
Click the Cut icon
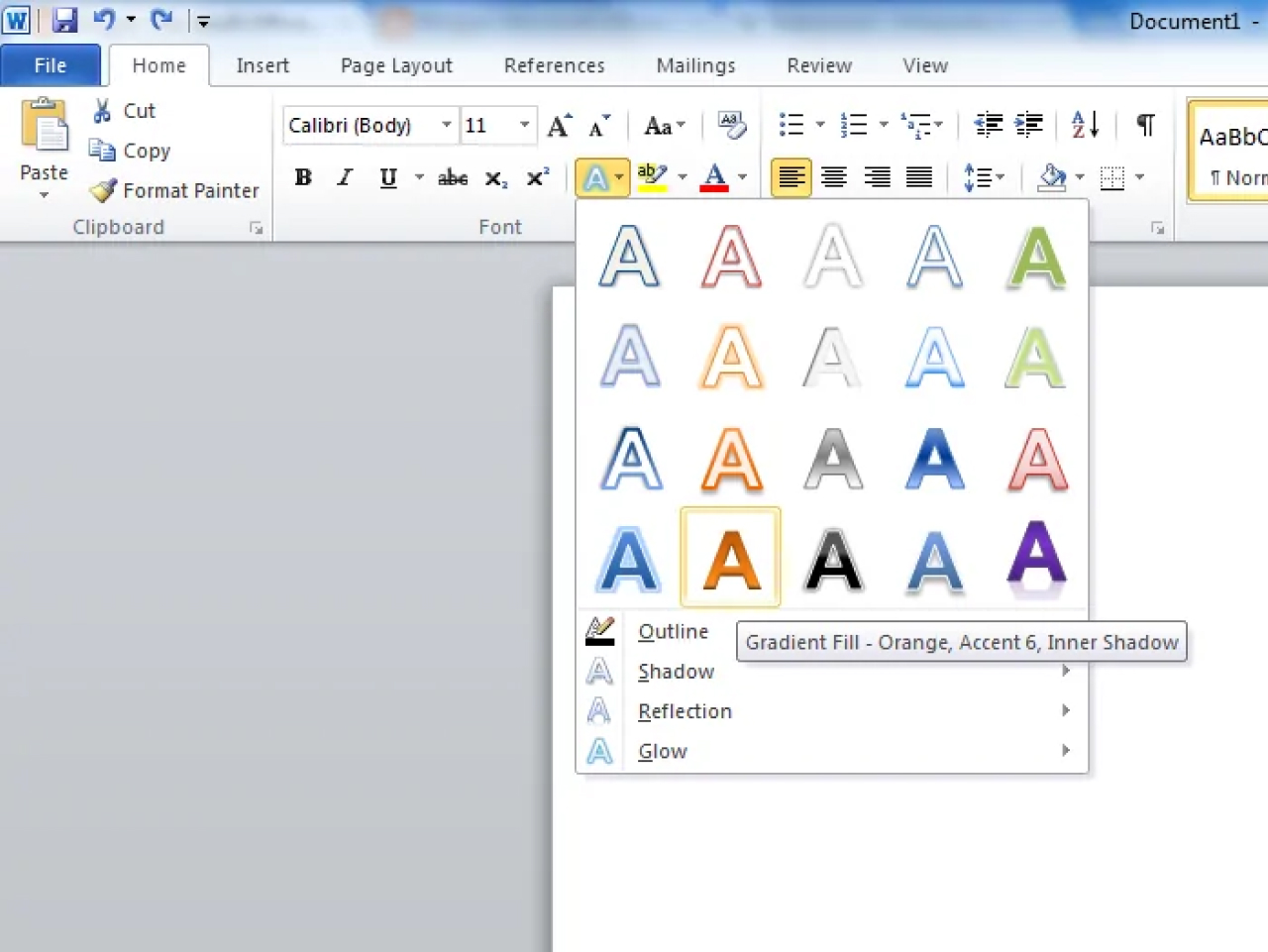pos(102,110)
